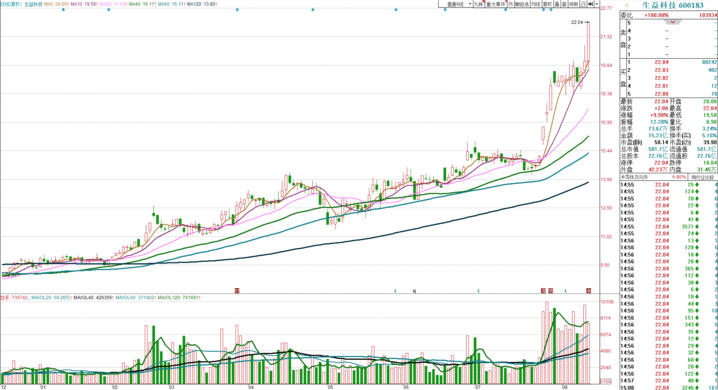Click the 02 month label on time axis
Viewport: 718px width, 390px height.
click(x=115, y=387)
